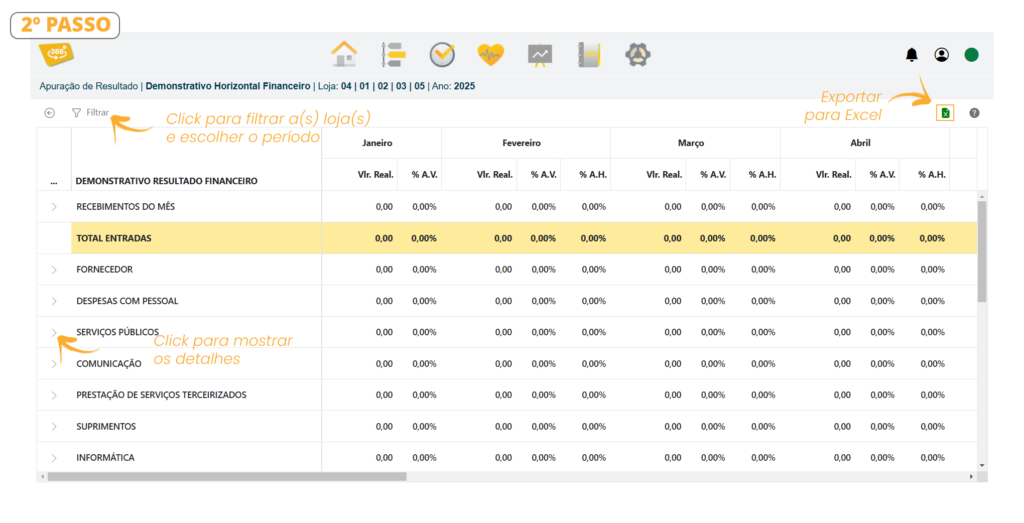The height and width of the screenshot is (523, 1024).
Task: Click the year 2025 in breadcrumb
Action: [x=464, y=86]
